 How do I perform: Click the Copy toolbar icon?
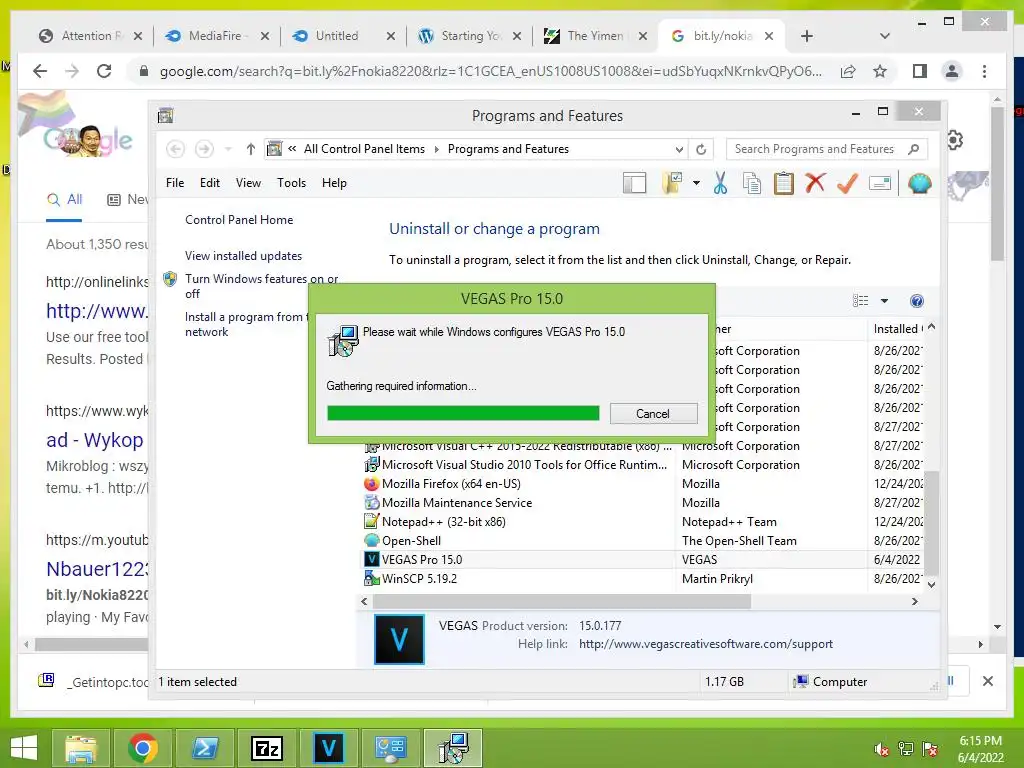point(752,184)
